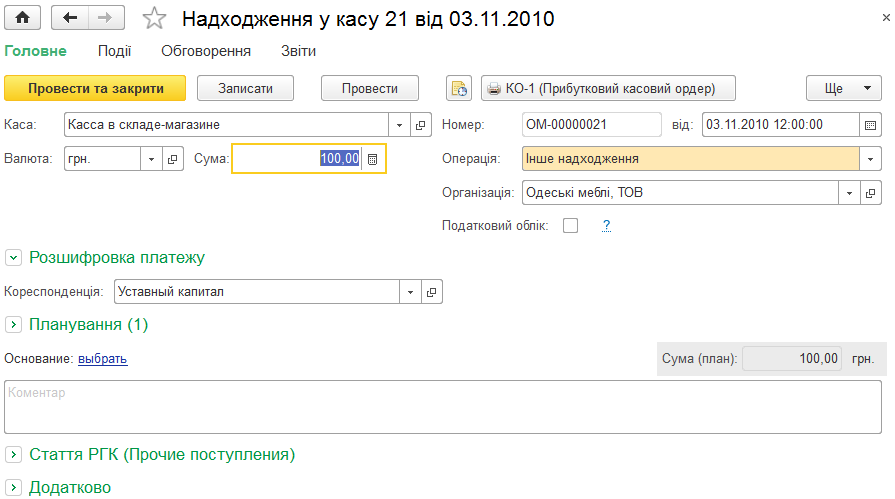Expand the Стаття РГК section
Image resolution: width=895 pixels, height=499 pixels.
pyautogui.click(x=13, y=455)
